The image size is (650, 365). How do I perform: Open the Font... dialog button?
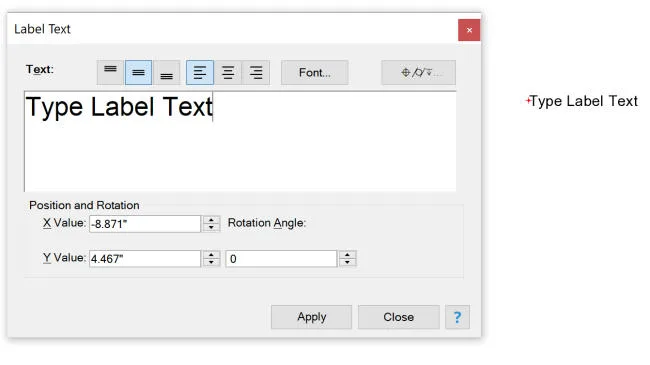point(315,73)
